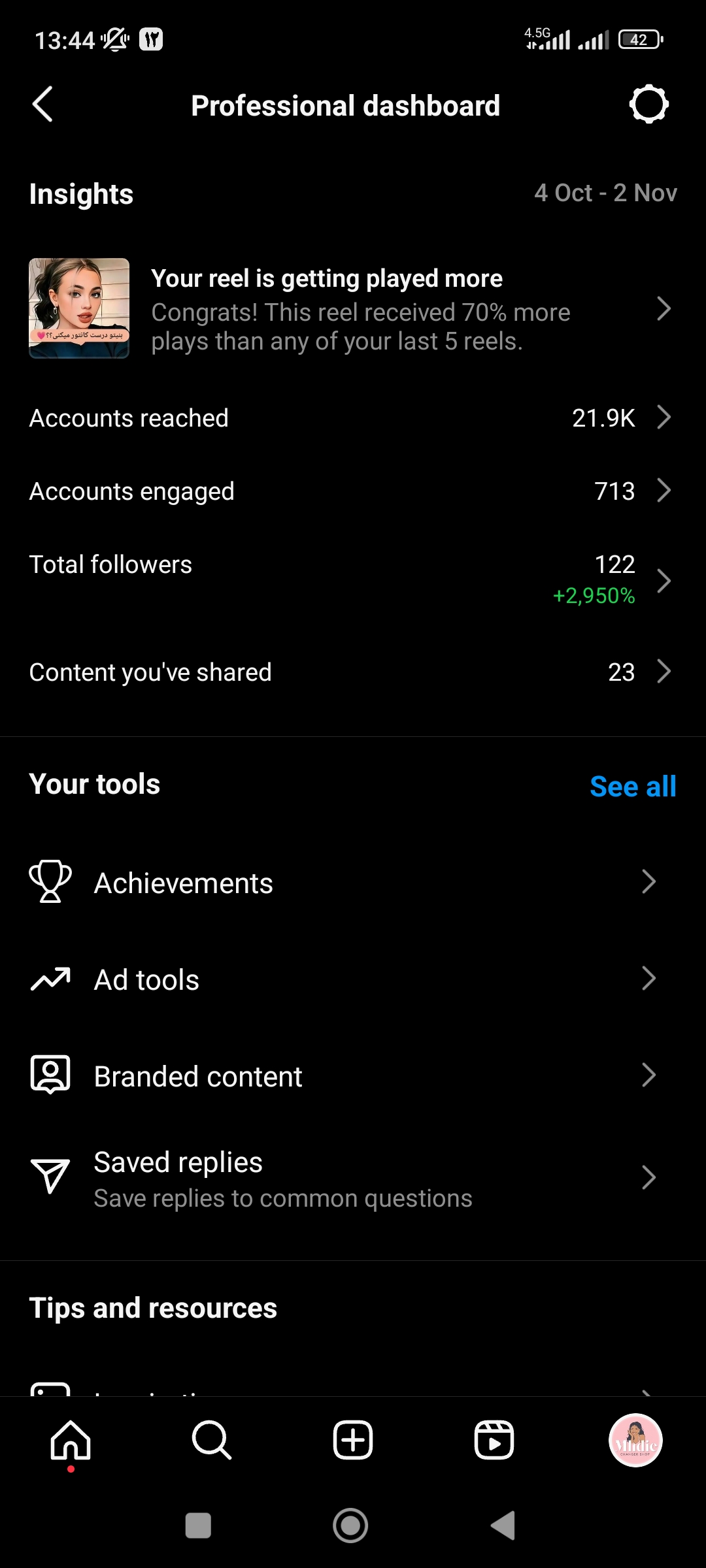Open dashboard settings gear icon
The height and width of the screenshot is (1568, 706).
(x=648, y=105)
